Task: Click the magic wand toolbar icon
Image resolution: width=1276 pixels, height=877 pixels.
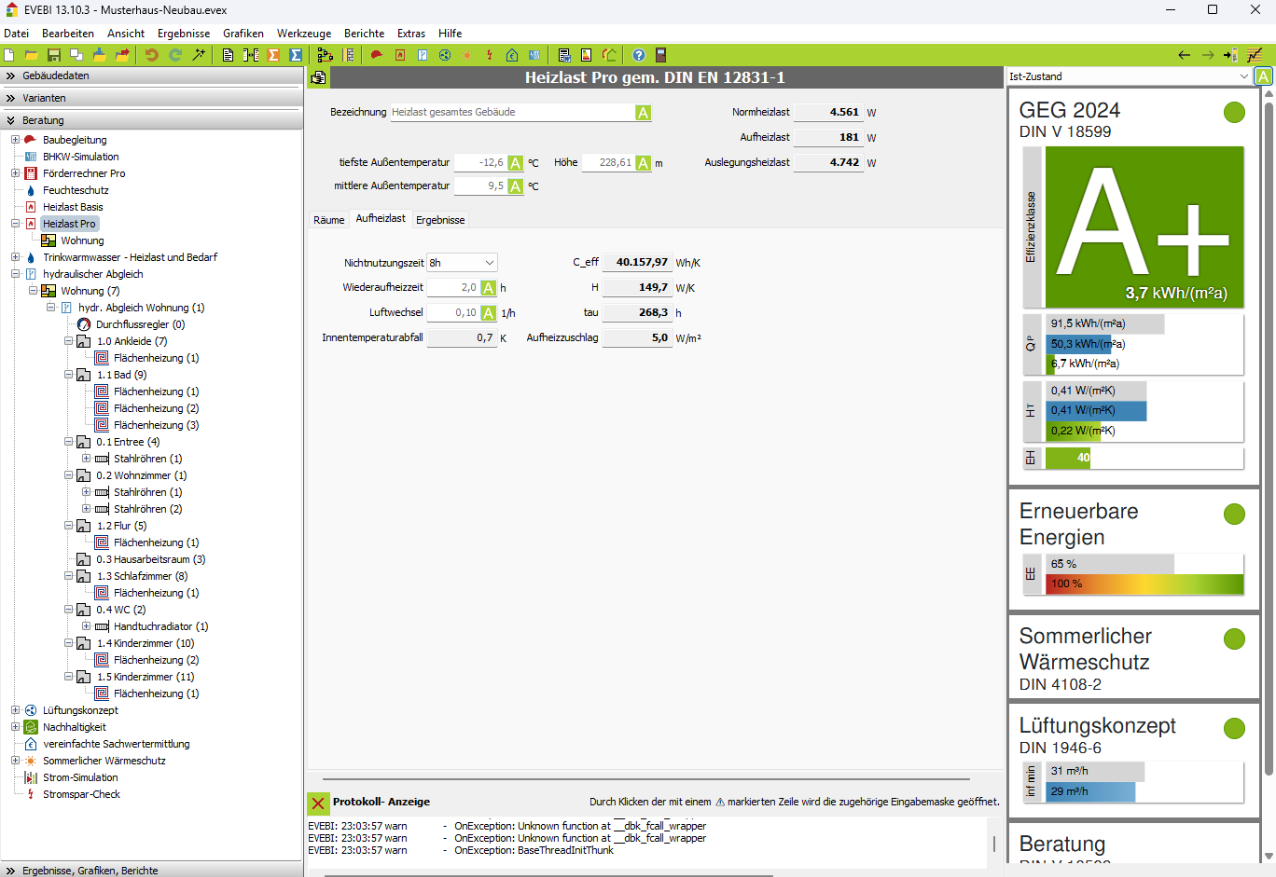Action: (x=199, y=55)
